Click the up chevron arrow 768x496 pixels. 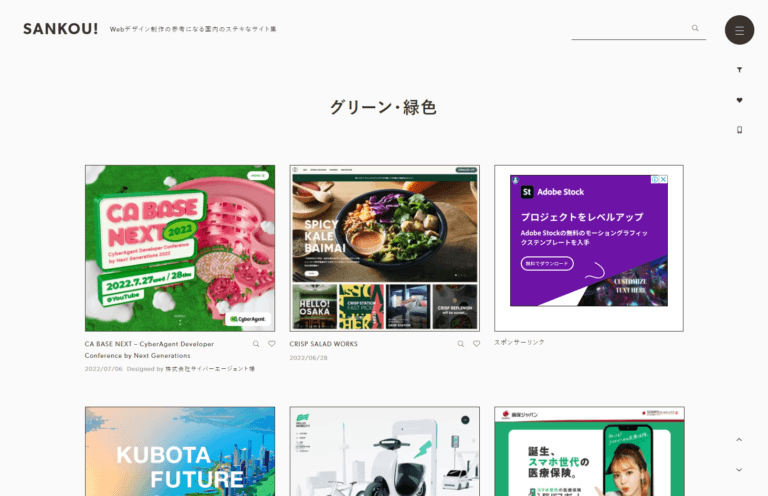click(739, 440)
